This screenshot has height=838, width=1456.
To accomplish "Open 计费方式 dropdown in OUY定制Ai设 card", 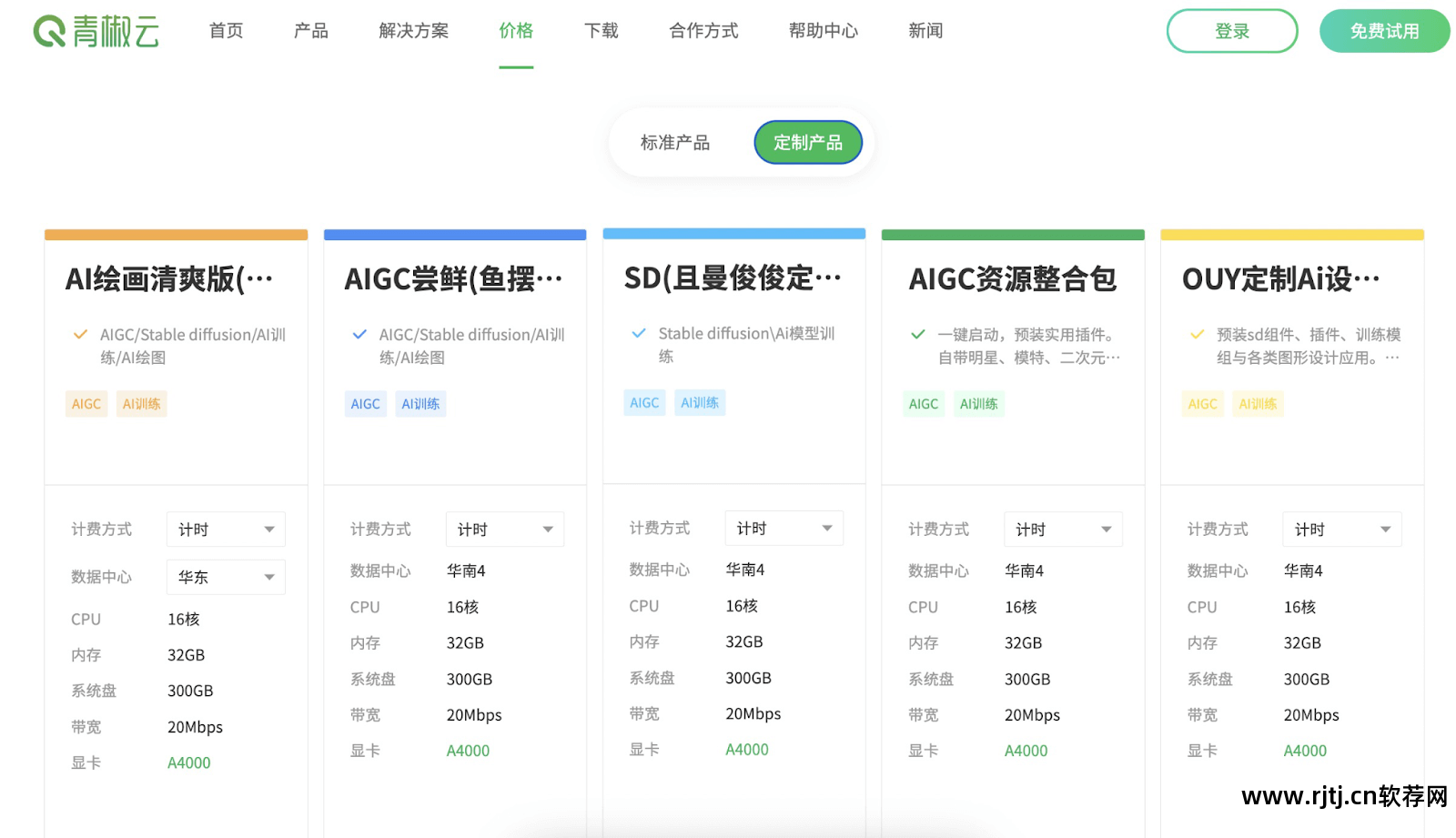I will (1342, 530).
